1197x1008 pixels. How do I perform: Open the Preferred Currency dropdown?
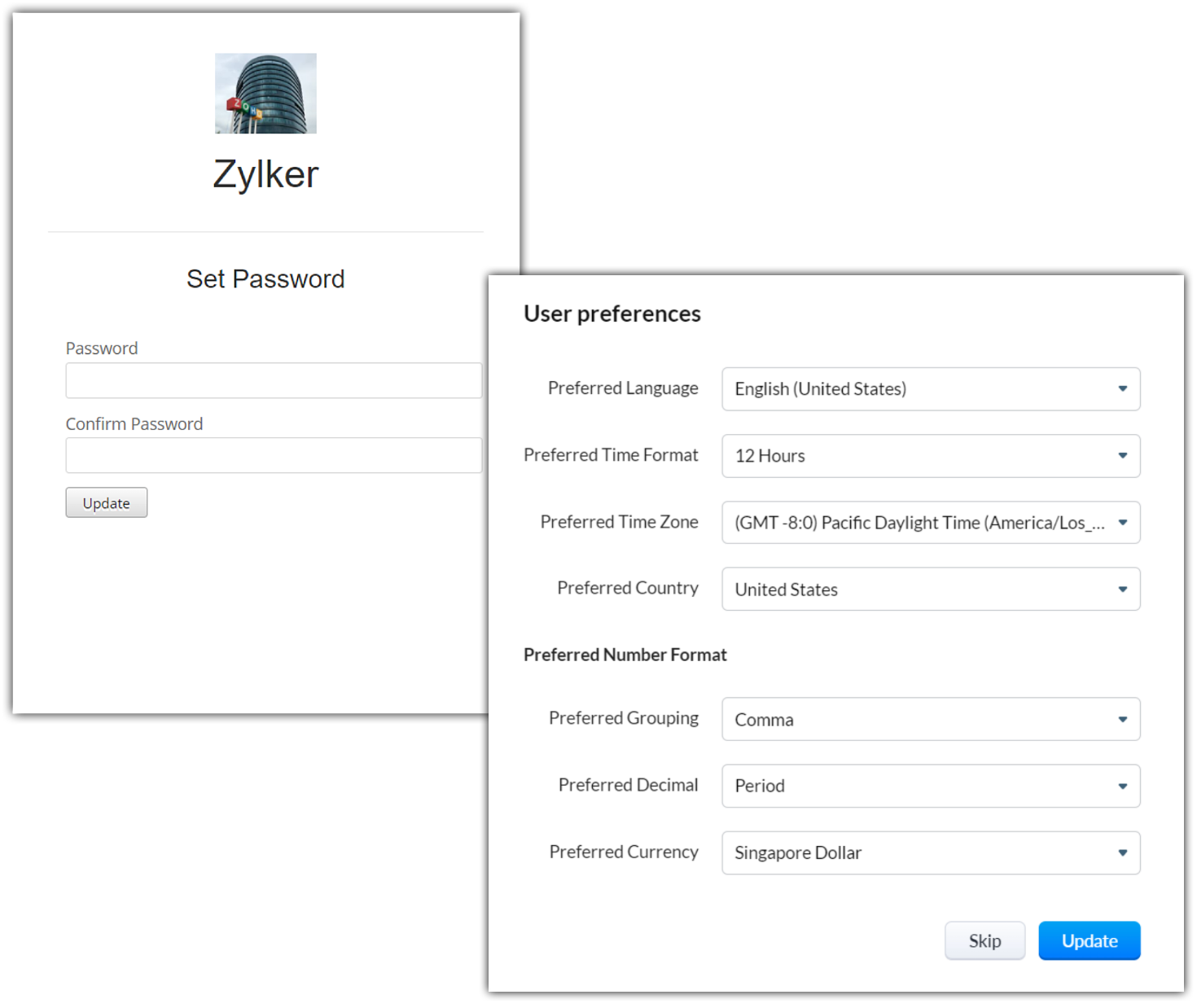[x=931, y=852]
